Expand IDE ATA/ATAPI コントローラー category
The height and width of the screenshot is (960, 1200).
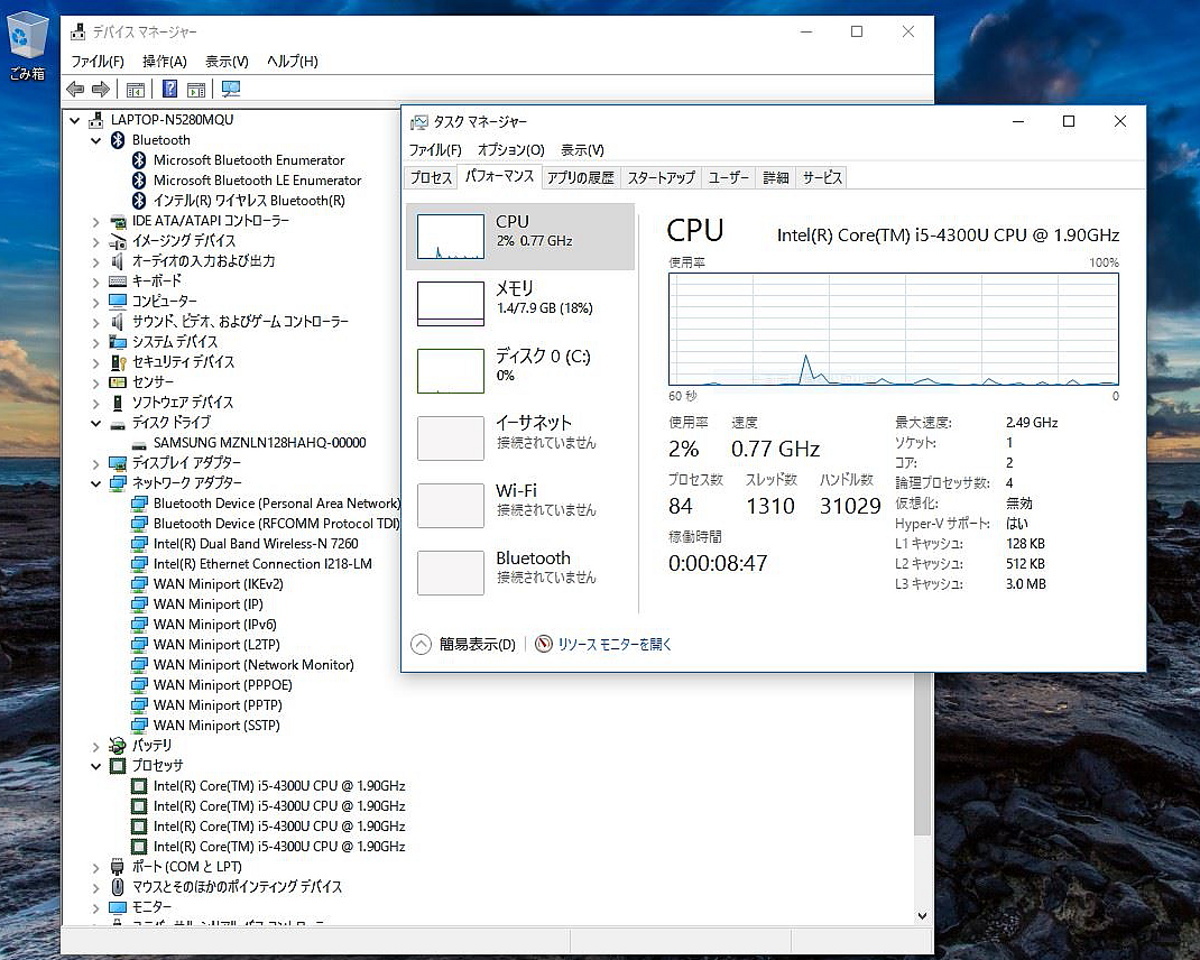click(x=96, y=221)
